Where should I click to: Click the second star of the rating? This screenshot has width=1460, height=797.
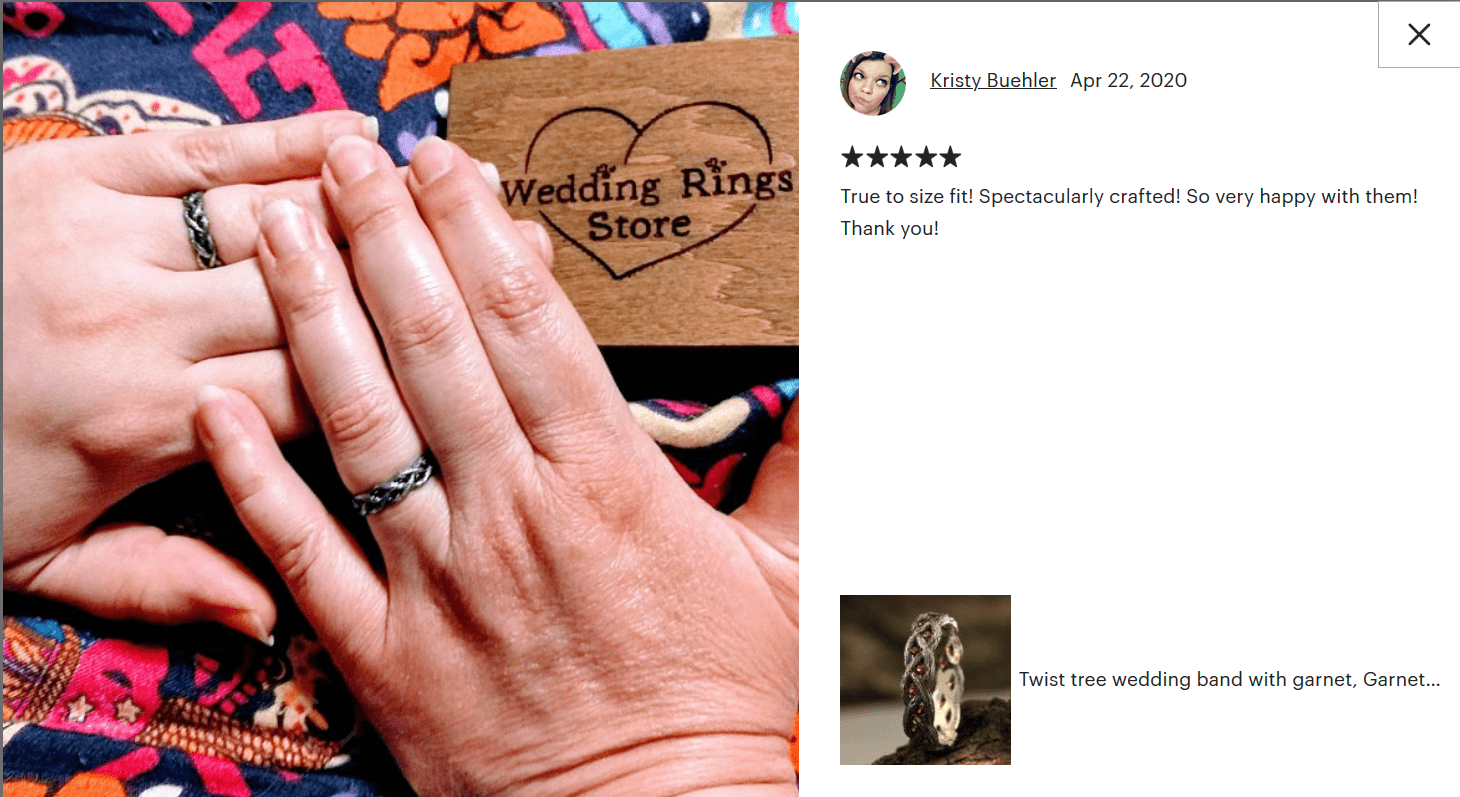coord(877,157)
